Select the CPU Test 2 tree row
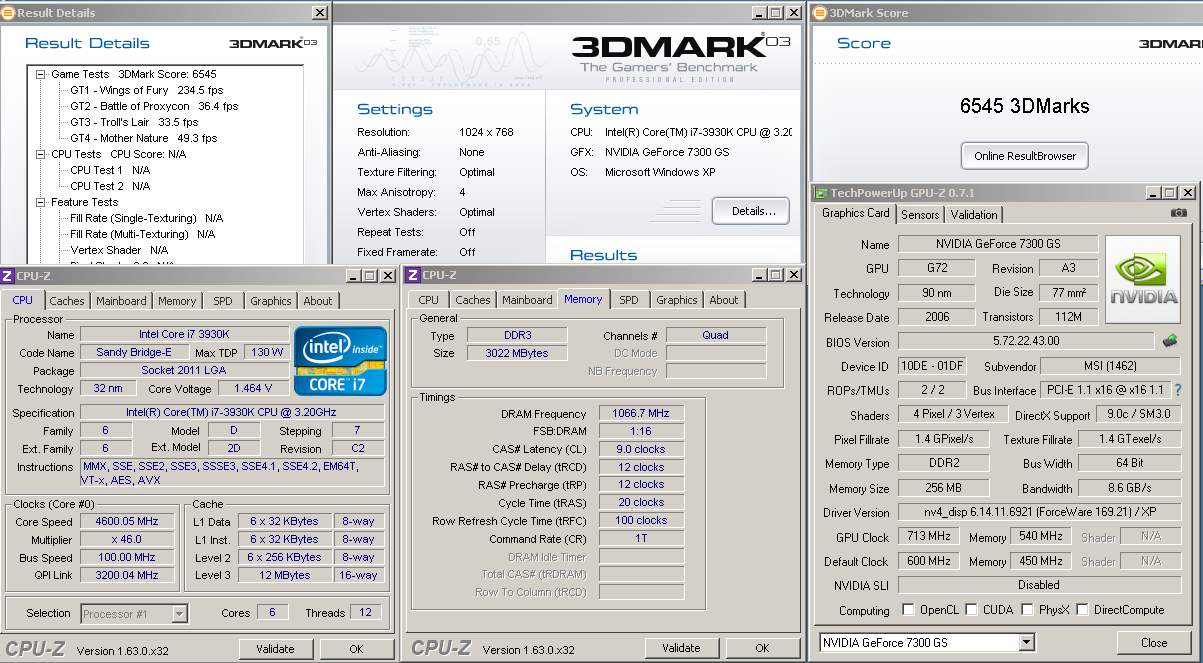This screenshot has height=663, width=1203. pyautogui.click(x=110, y=186)
